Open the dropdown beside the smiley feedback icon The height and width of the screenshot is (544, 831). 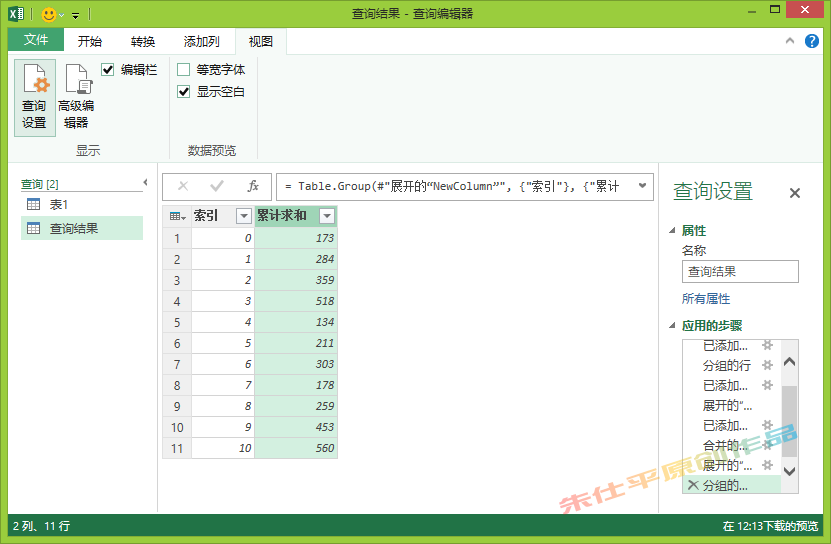click(62, 15)
